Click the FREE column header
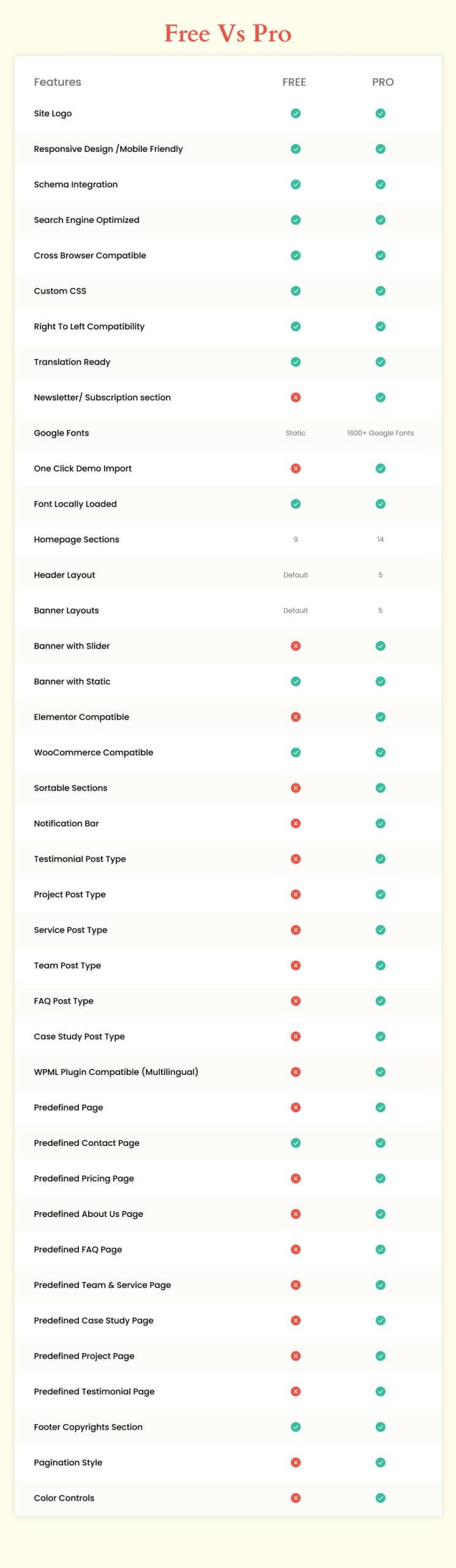 click(294, 82)
